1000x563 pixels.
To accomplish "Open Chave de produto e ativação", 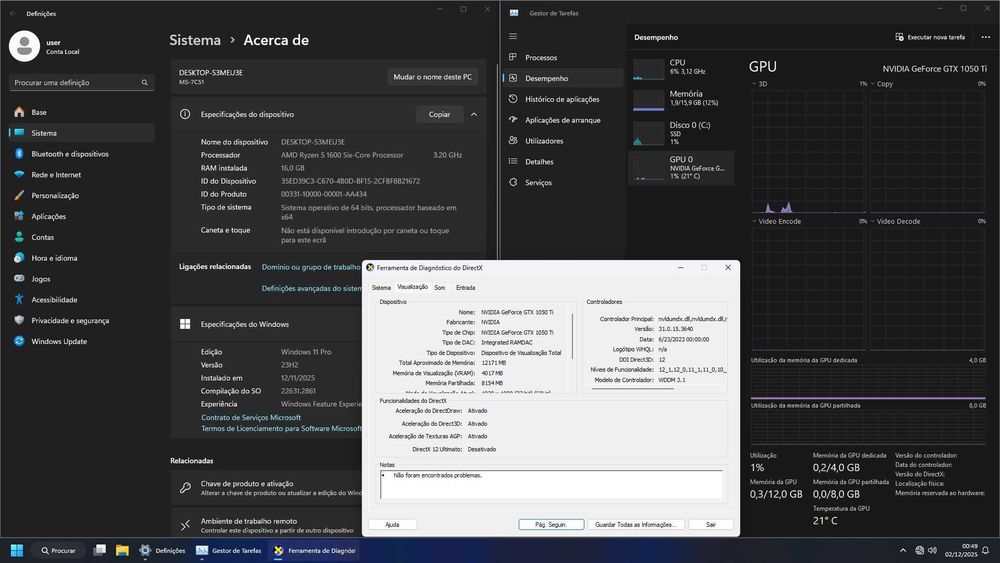I will point(267,488).
